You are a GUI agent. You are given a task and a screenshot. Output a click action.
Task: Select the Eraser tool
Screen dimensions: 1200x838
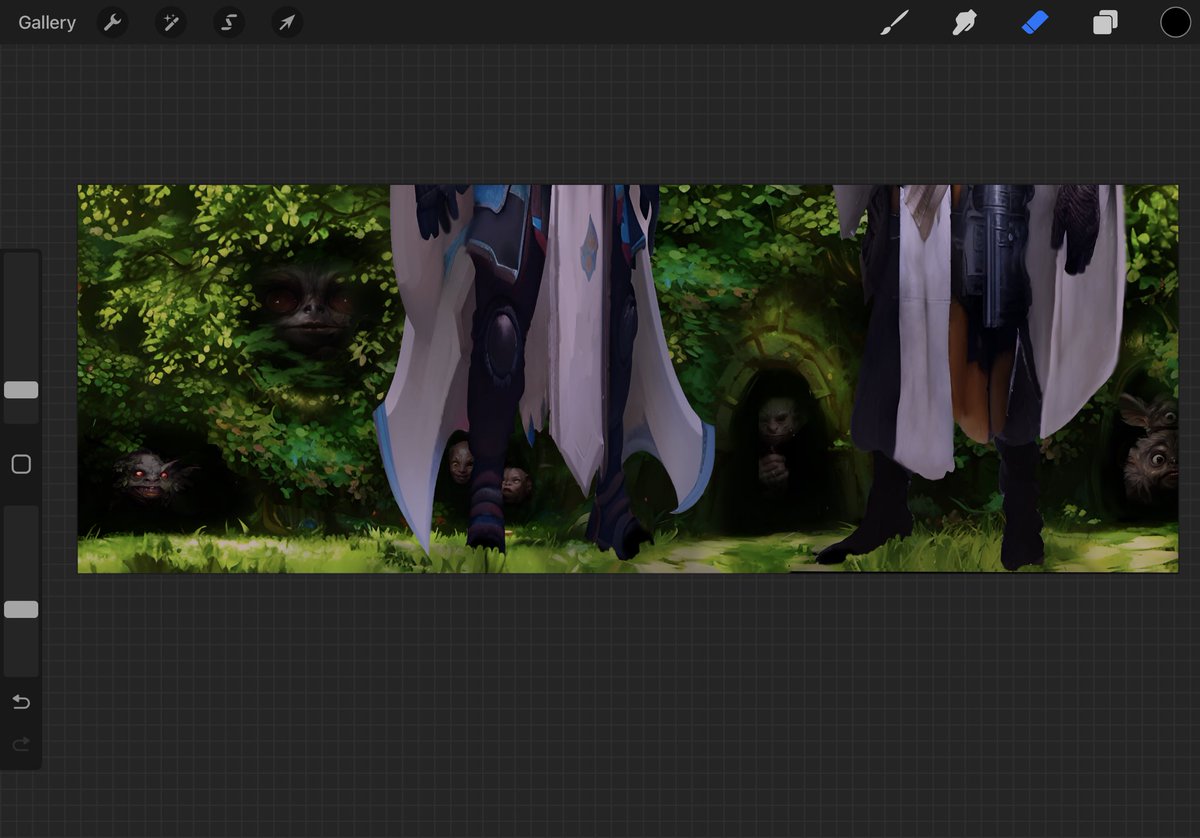[x=1035, y=22]
